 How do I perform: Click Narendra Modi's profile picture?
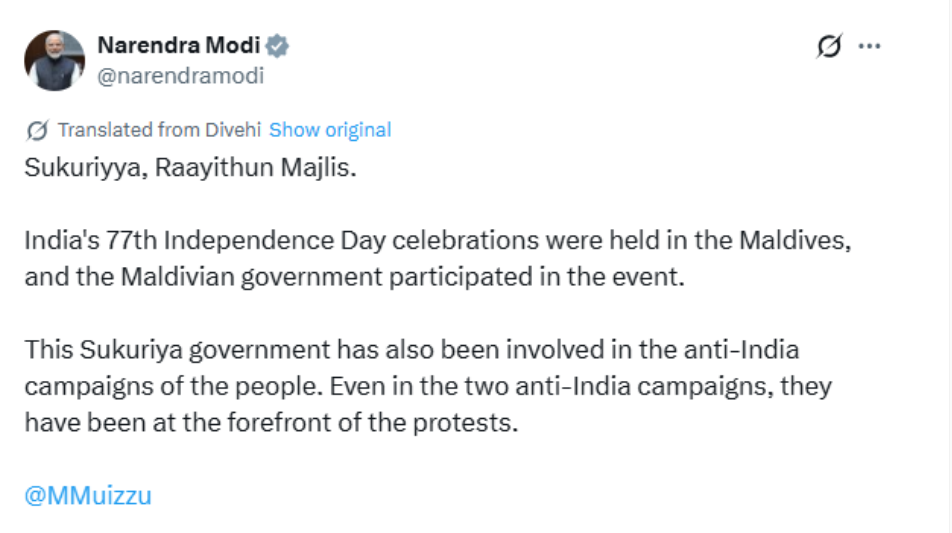[54, 60]
